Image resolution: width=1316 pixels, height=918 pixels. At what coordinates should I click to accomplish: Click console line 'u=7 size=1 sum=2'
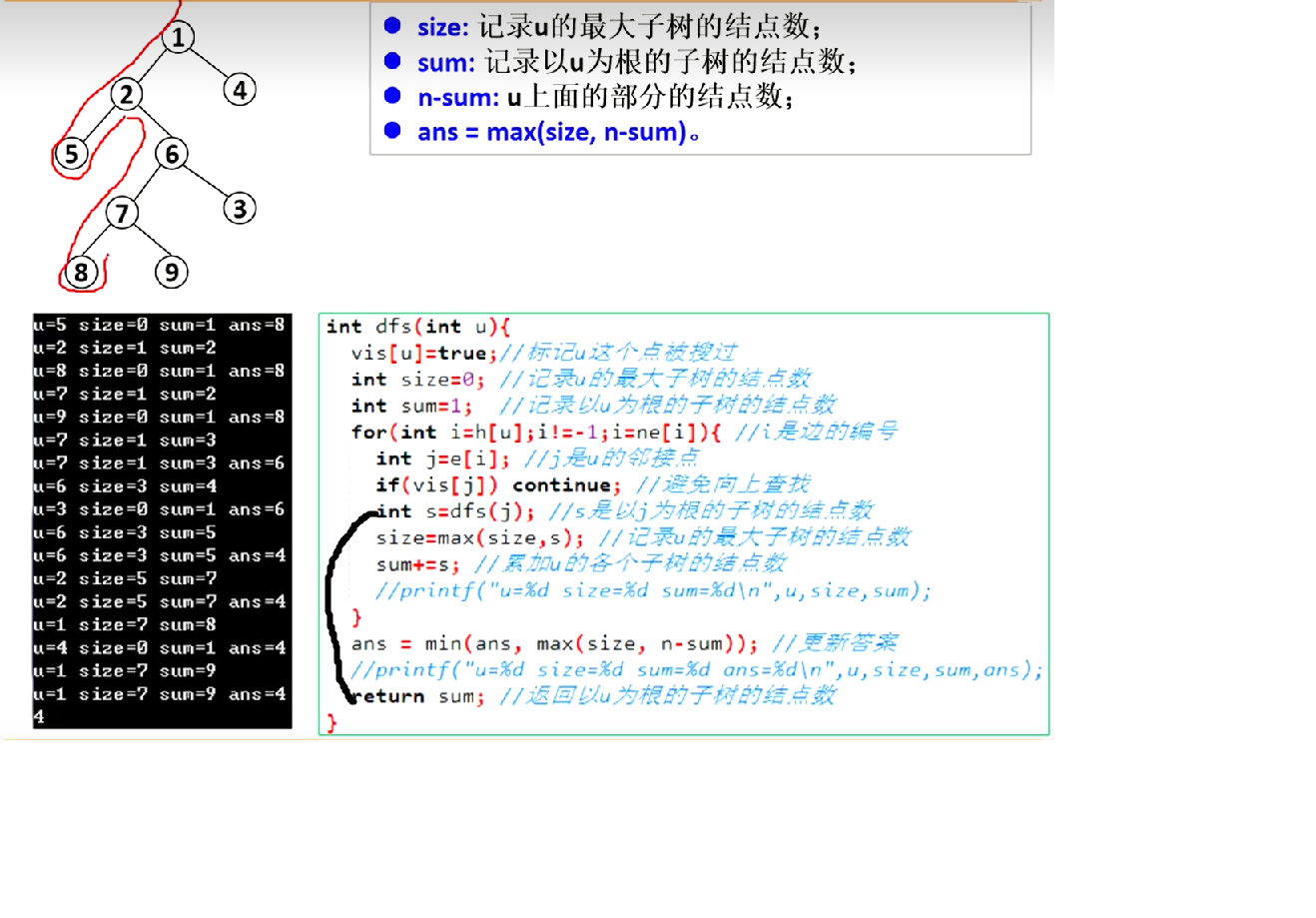(x=125, y=394)
